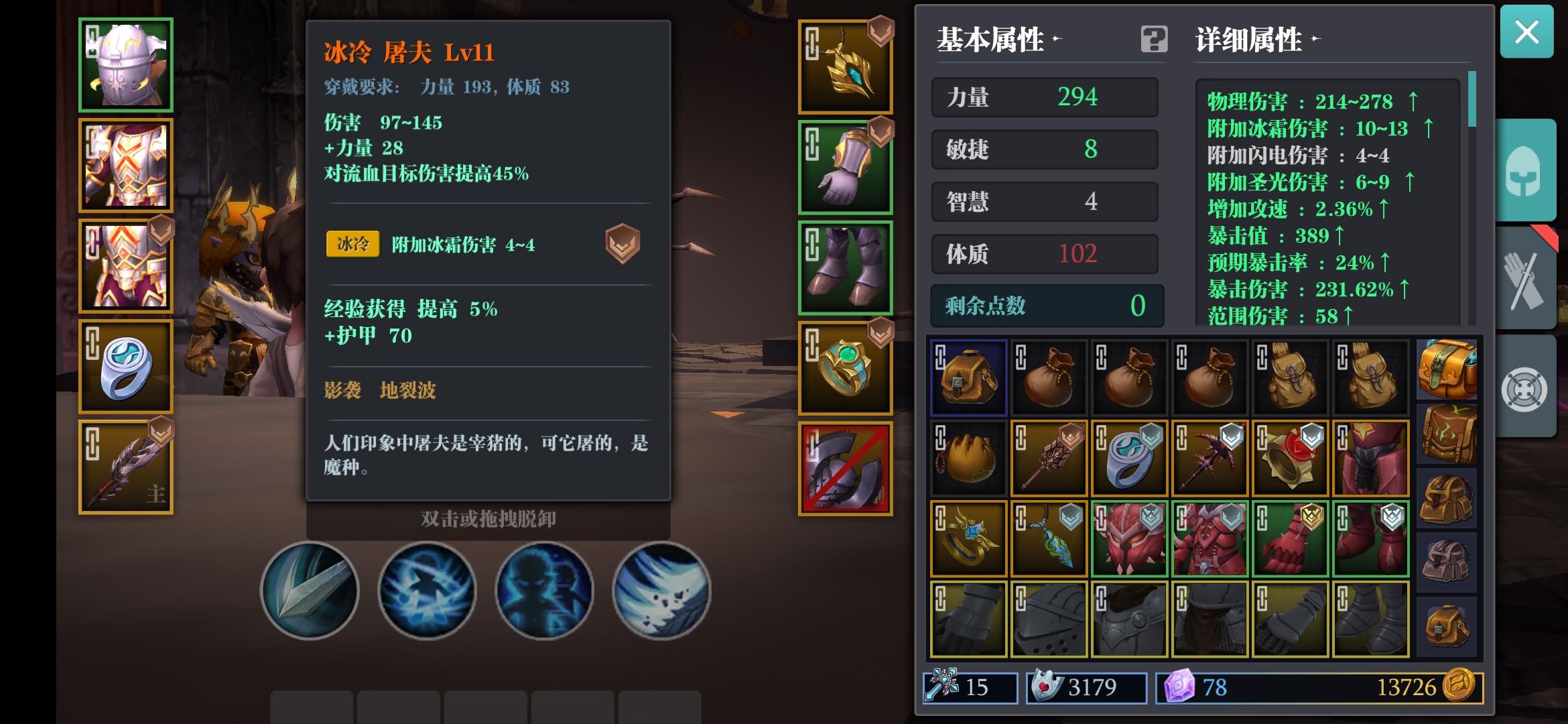The width and height of the screenshot is (1568, 724).
Task: Select the equipped golden amulet slot
Action: tap(846, 67)
